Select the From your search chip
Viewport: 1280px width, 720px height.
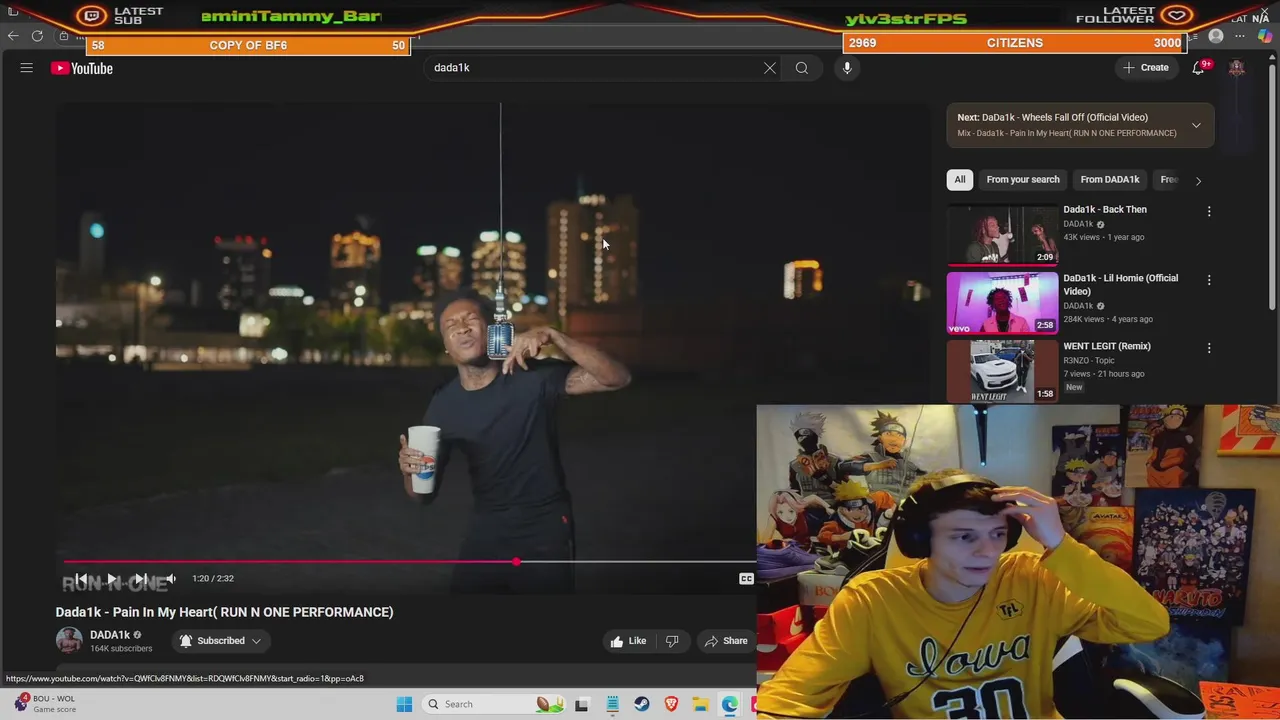click(1023, 179)
